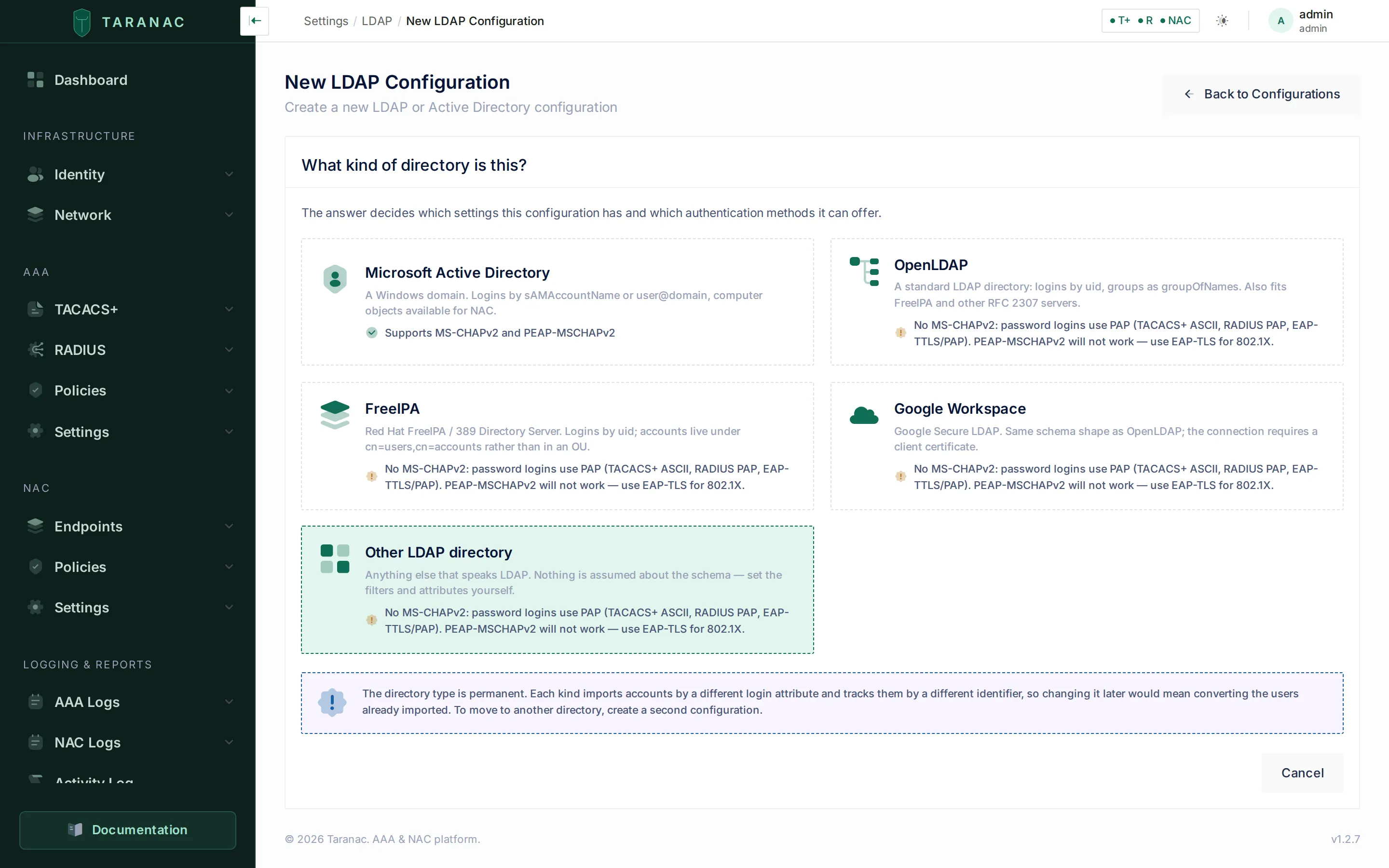Expand the Network menu chevron
This screenshot has width=1389, height=868.
[229, 215]
